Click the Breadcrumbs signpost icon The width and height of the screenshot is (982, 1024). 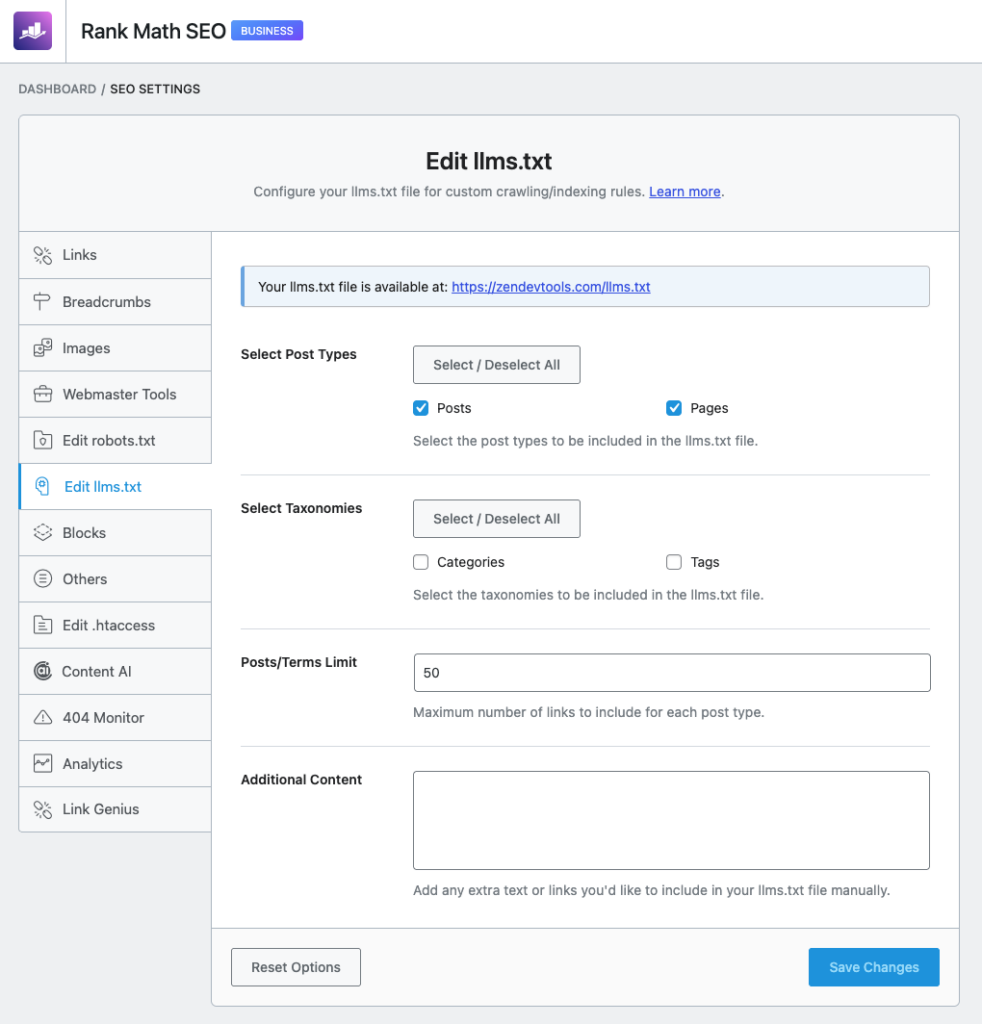pos(42,302)
